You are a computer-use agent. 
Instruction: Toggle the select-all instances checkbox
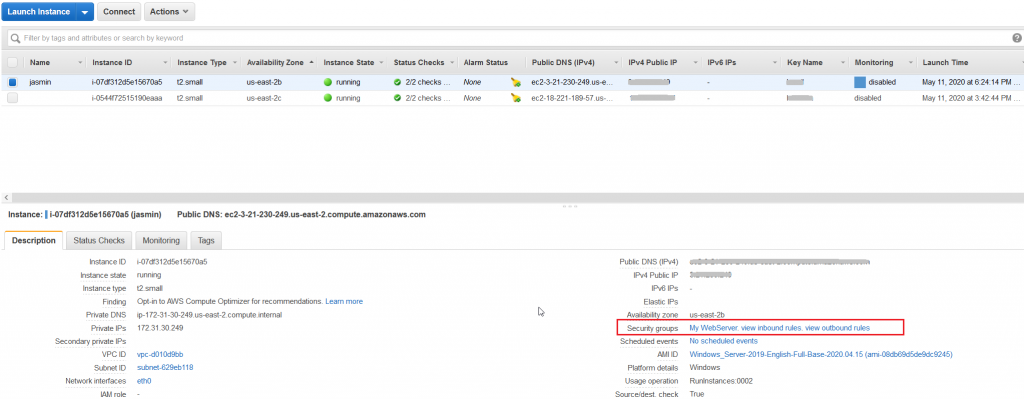coord(12,63)
